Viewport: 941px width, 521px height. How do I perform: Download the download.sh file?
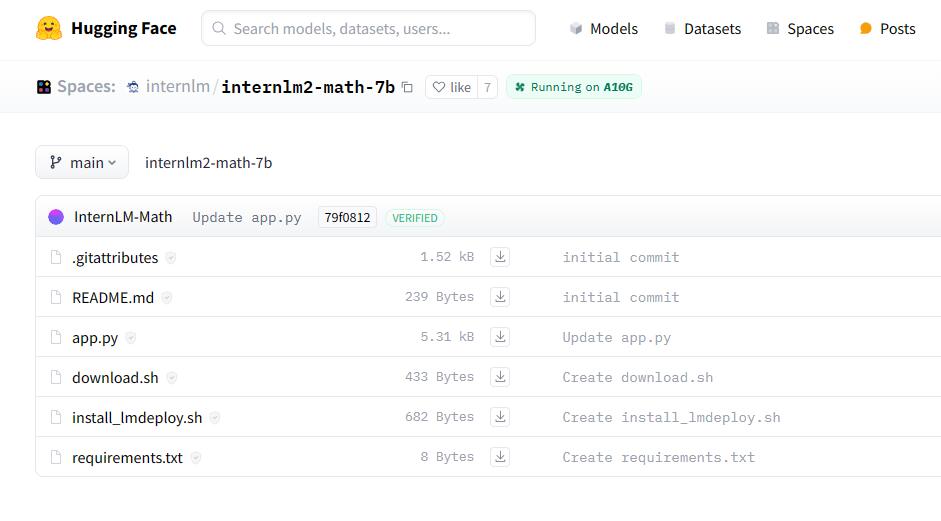click(x=500, y=377)
